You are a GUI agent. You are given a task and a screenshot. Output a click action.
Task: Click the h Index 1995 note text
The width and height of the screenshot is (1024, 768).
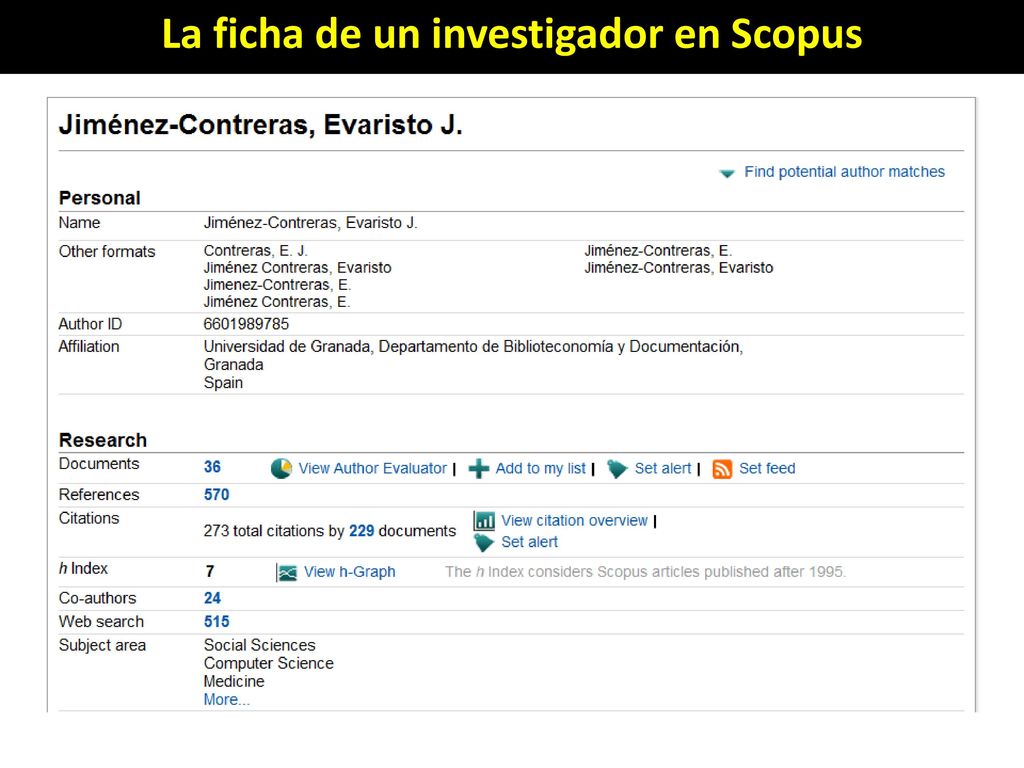pos(645,572)
